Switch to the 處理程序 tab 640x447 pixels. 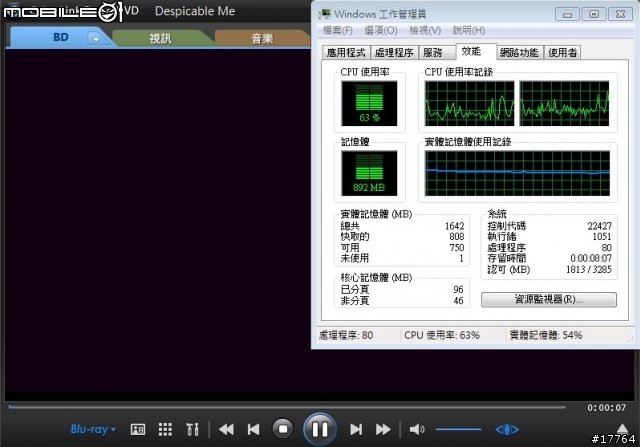[x=394, y=53]
